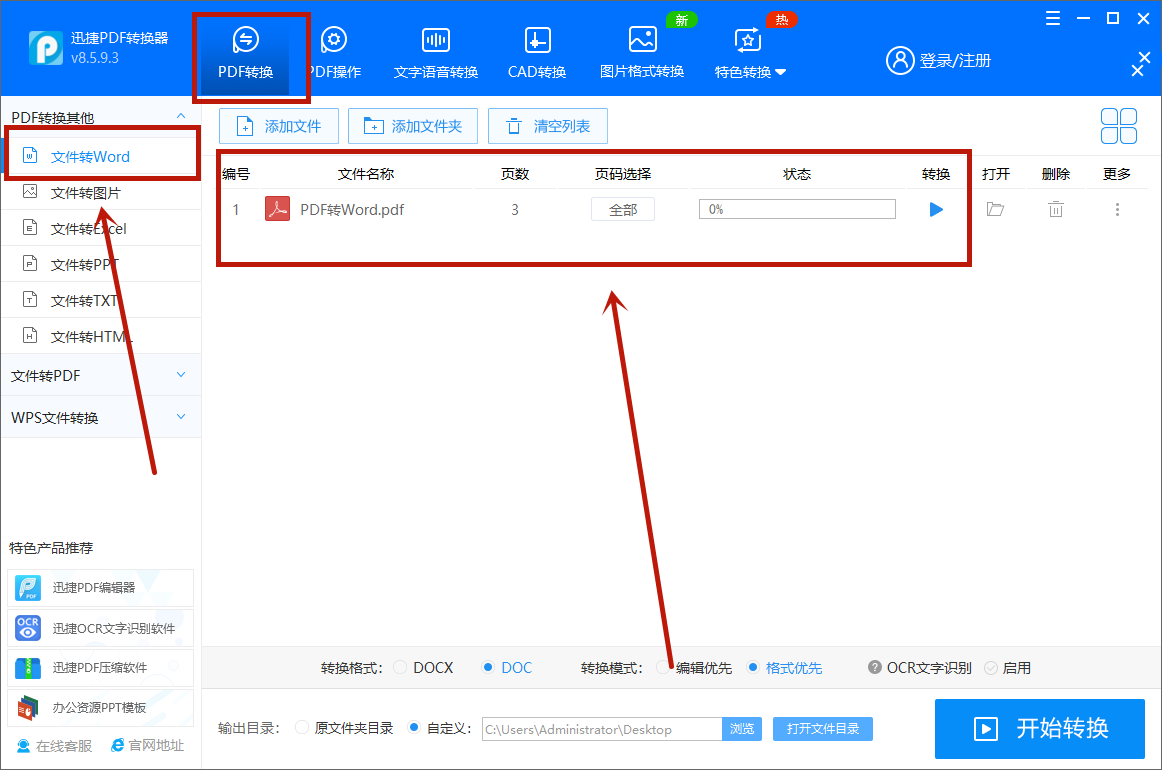Switch to grid view with the top-right icon
Image resolution: width=1162 pixels, height=770 pixels.
(1118, 126)
